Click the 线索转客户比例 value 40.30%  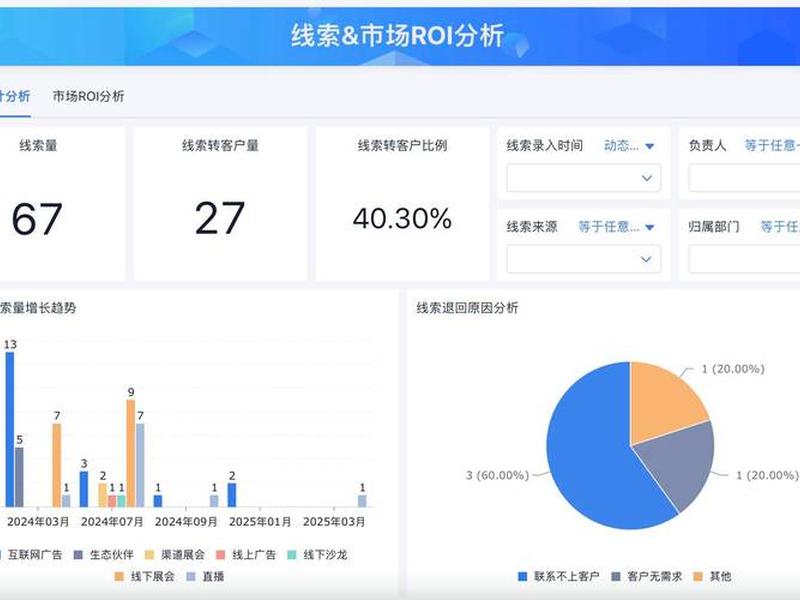tap(402, 218)
